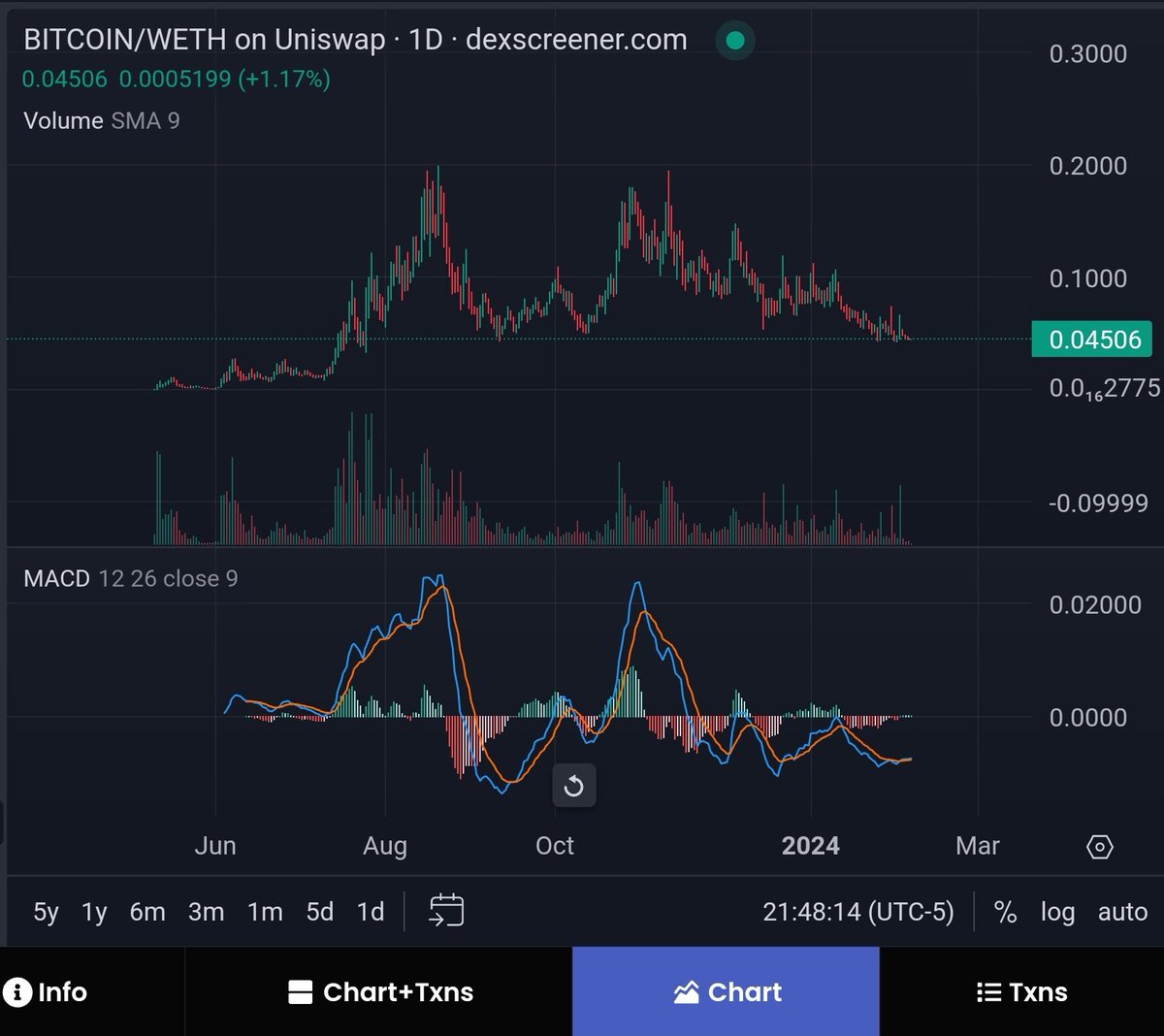Select the 1d time range
This screenshot has height=1036, width=1164.
(x=371, y=912)
